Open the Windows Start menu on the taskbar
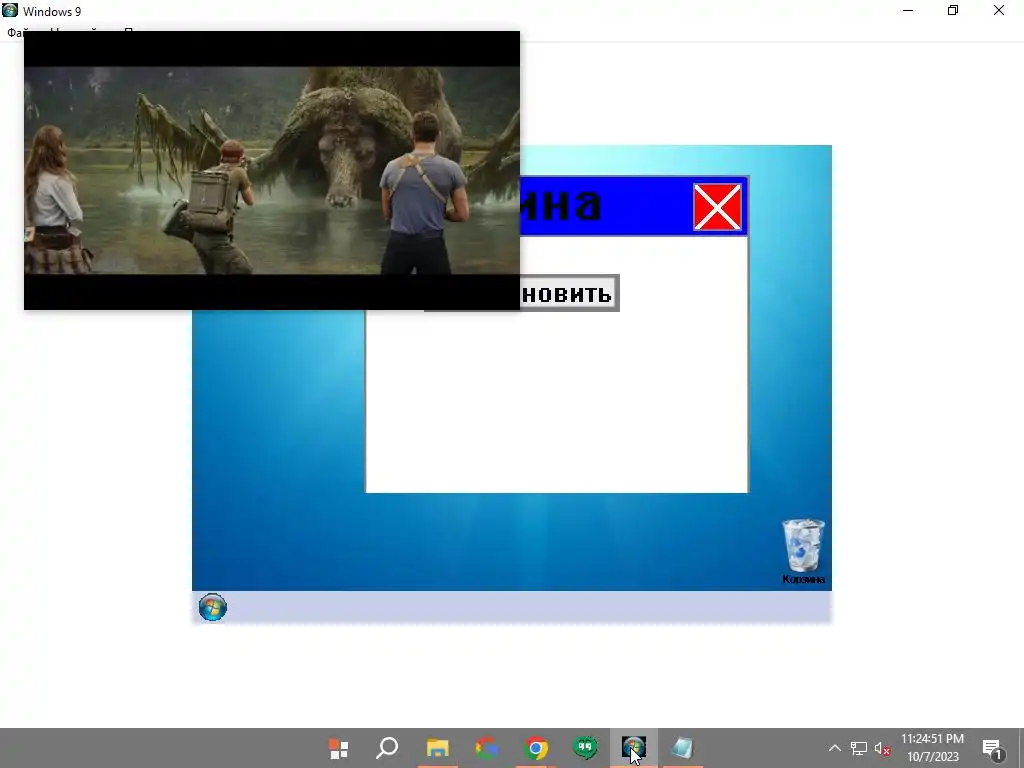This screenshot has height=768, width=1024. pos(338,748)
